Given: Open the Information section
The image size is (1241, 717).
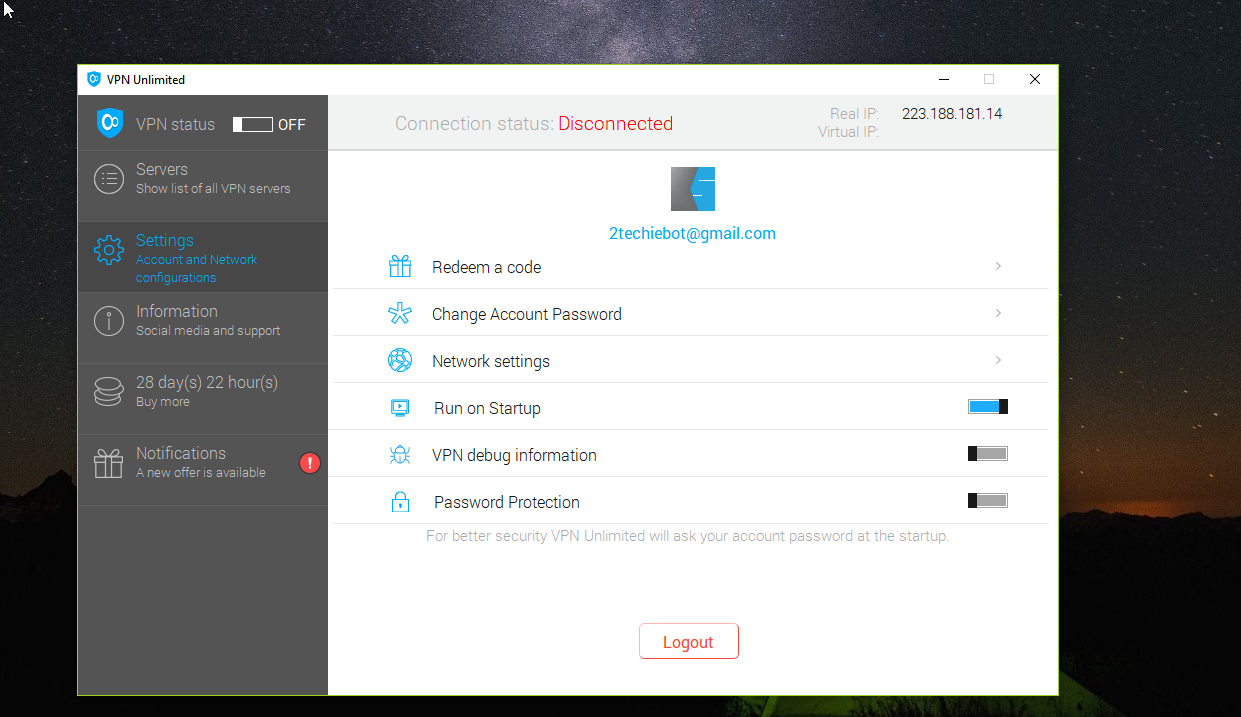Looking at the screenshot, I should (203, 328).
